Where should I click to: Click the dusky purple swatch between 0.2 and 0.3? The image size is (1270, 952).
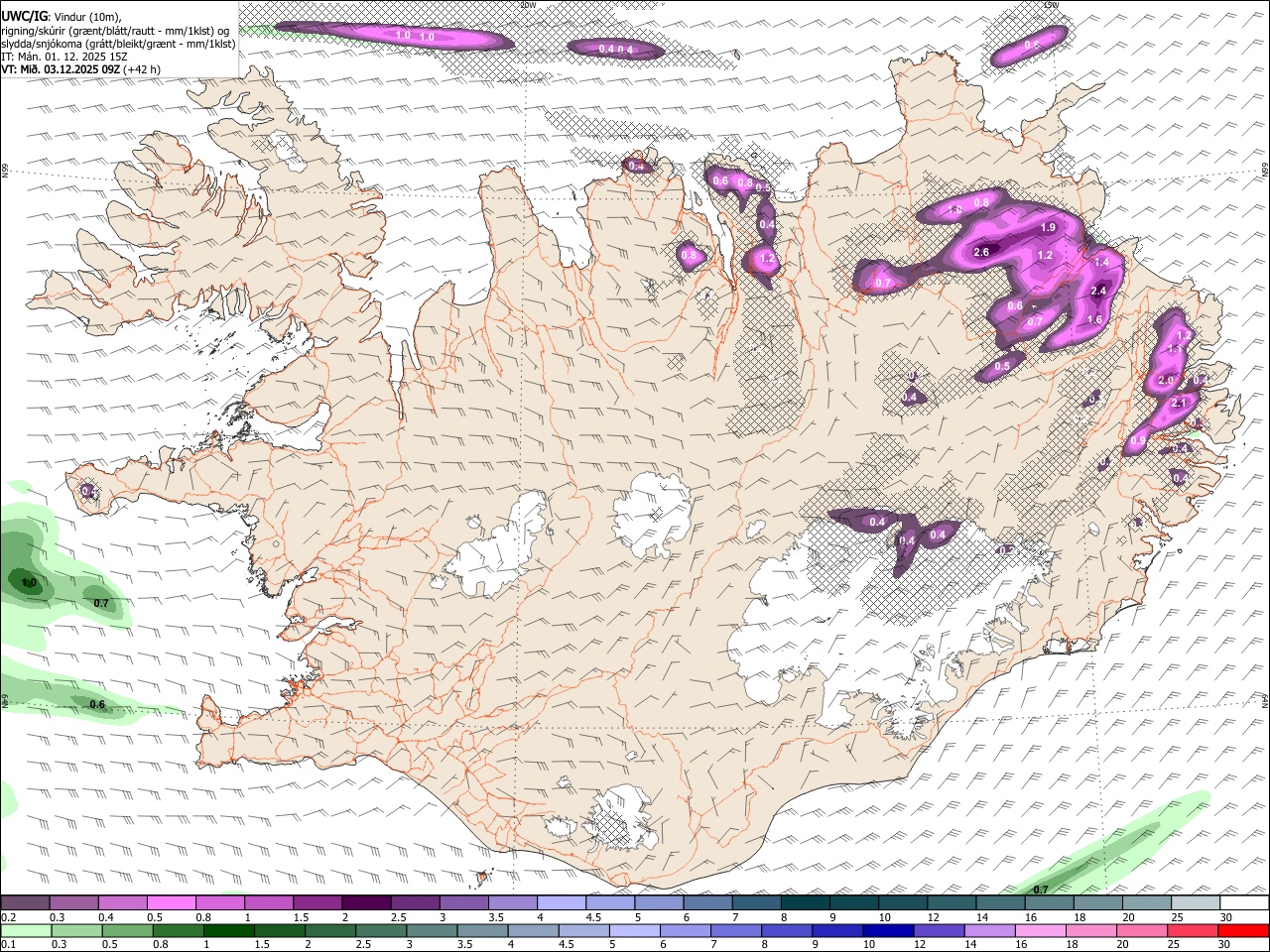(25, 902)
